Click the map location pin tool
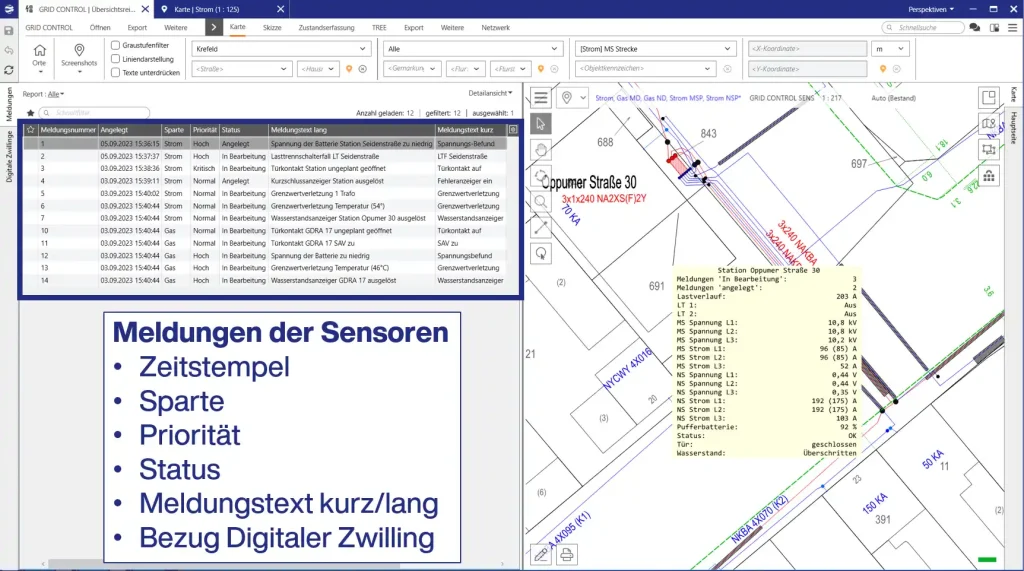The image size is (1024, 571). pos(567,98)
